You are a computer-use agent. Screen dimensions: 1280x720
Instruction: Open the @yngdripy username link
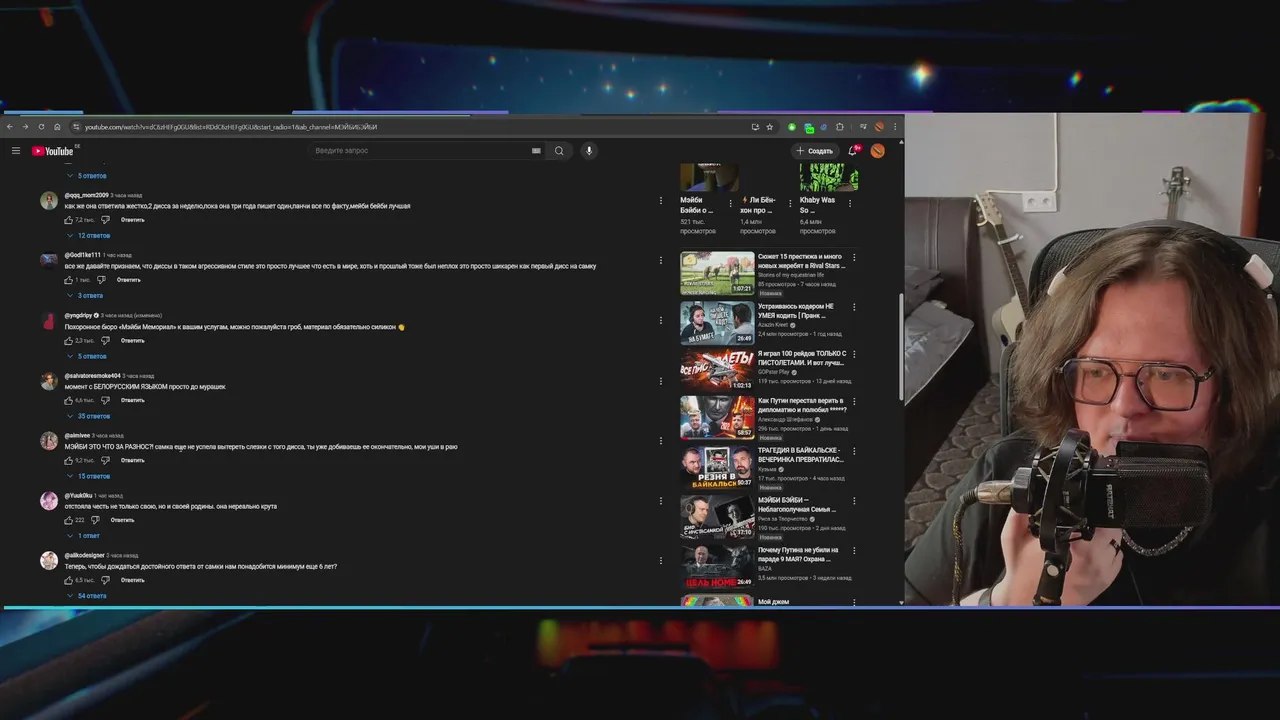click(78, 315)
